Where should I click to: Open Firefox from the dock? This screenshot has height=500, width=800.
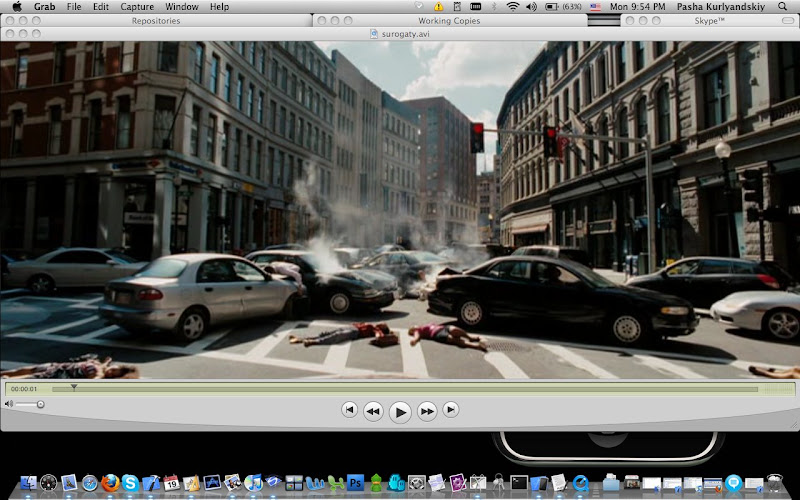coord(109,483)
